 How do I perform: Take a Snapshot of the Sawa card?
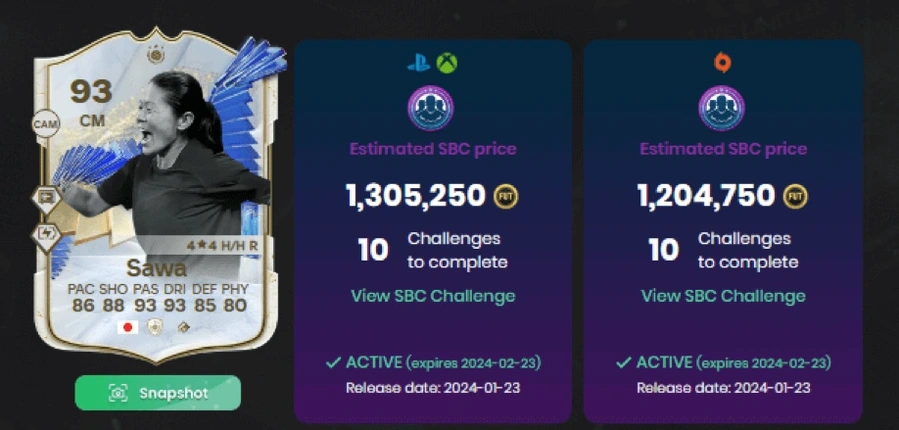coord(158,393)
